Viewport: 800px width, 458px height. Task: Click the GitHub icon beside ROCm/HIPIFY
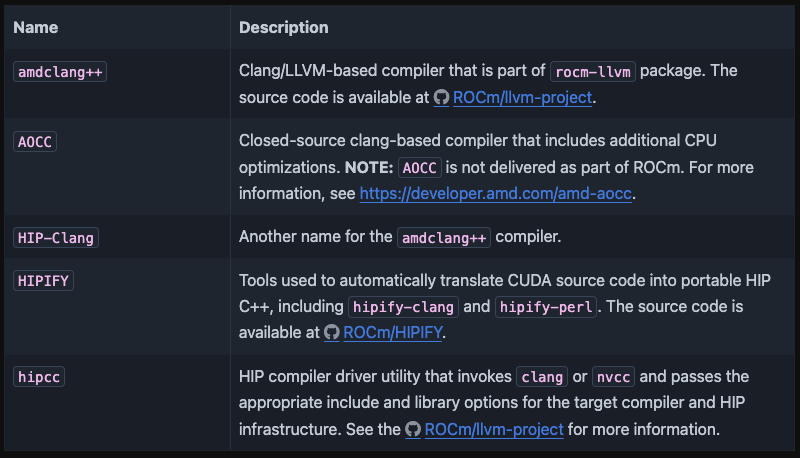(331, 332)
